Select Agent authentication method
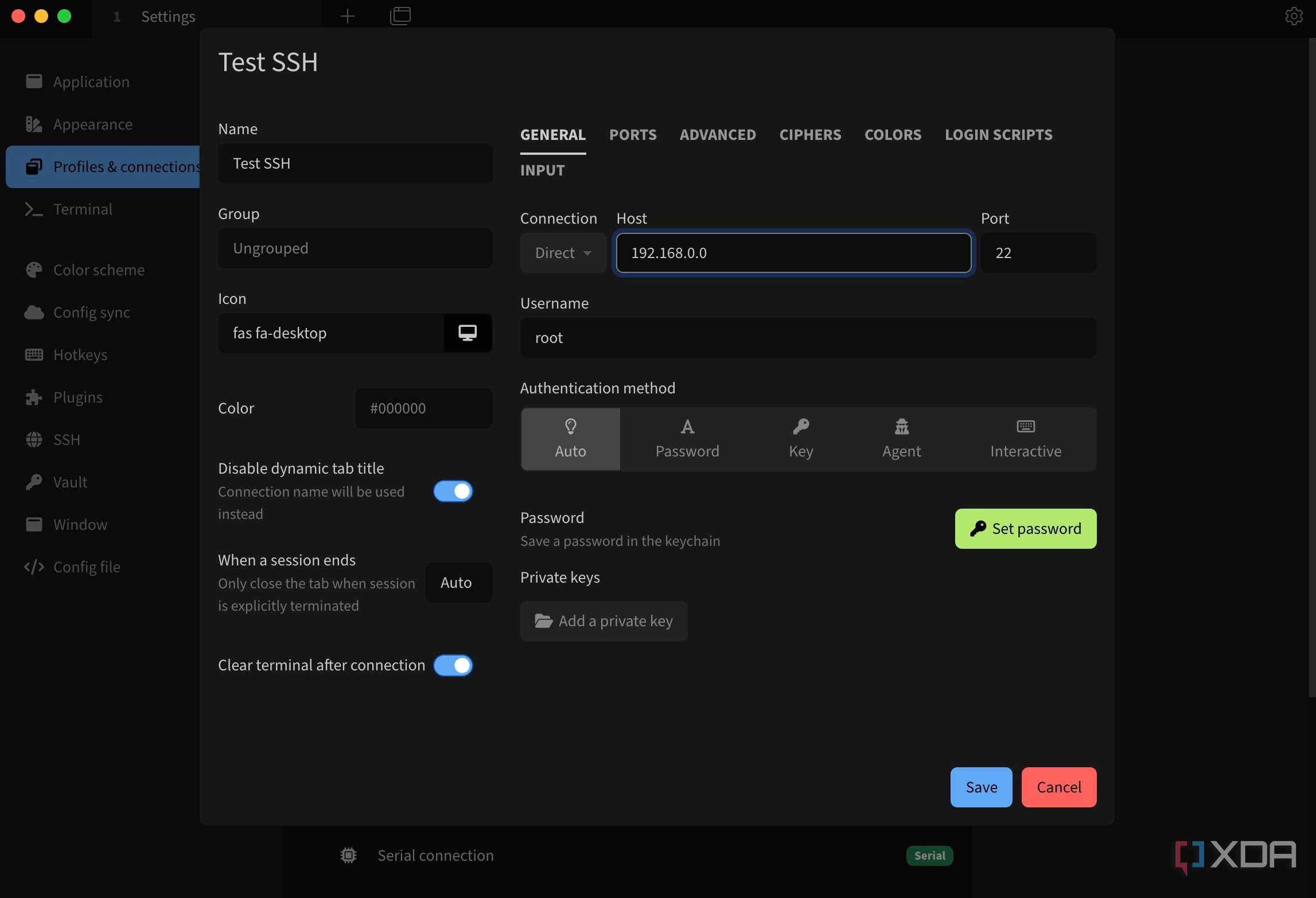Screen dimensions: 1316x898 click(902, 439)
